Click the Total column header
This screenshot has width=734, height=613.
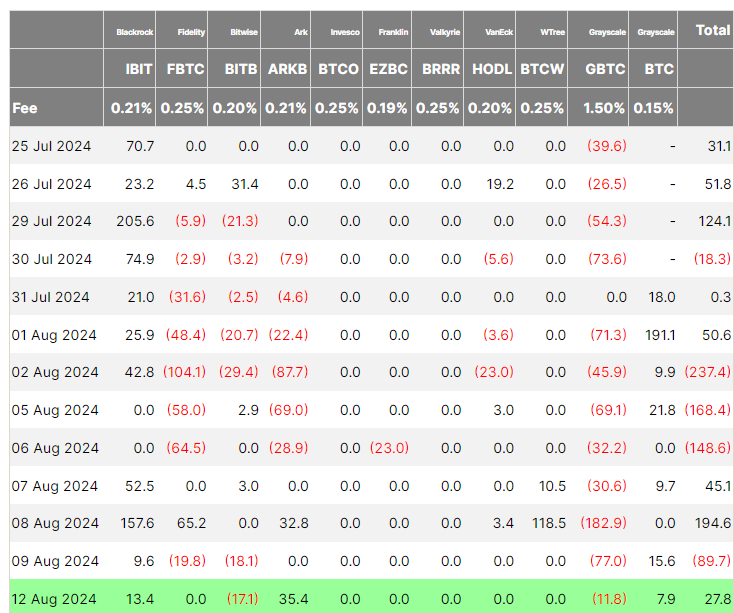point(712,30)
